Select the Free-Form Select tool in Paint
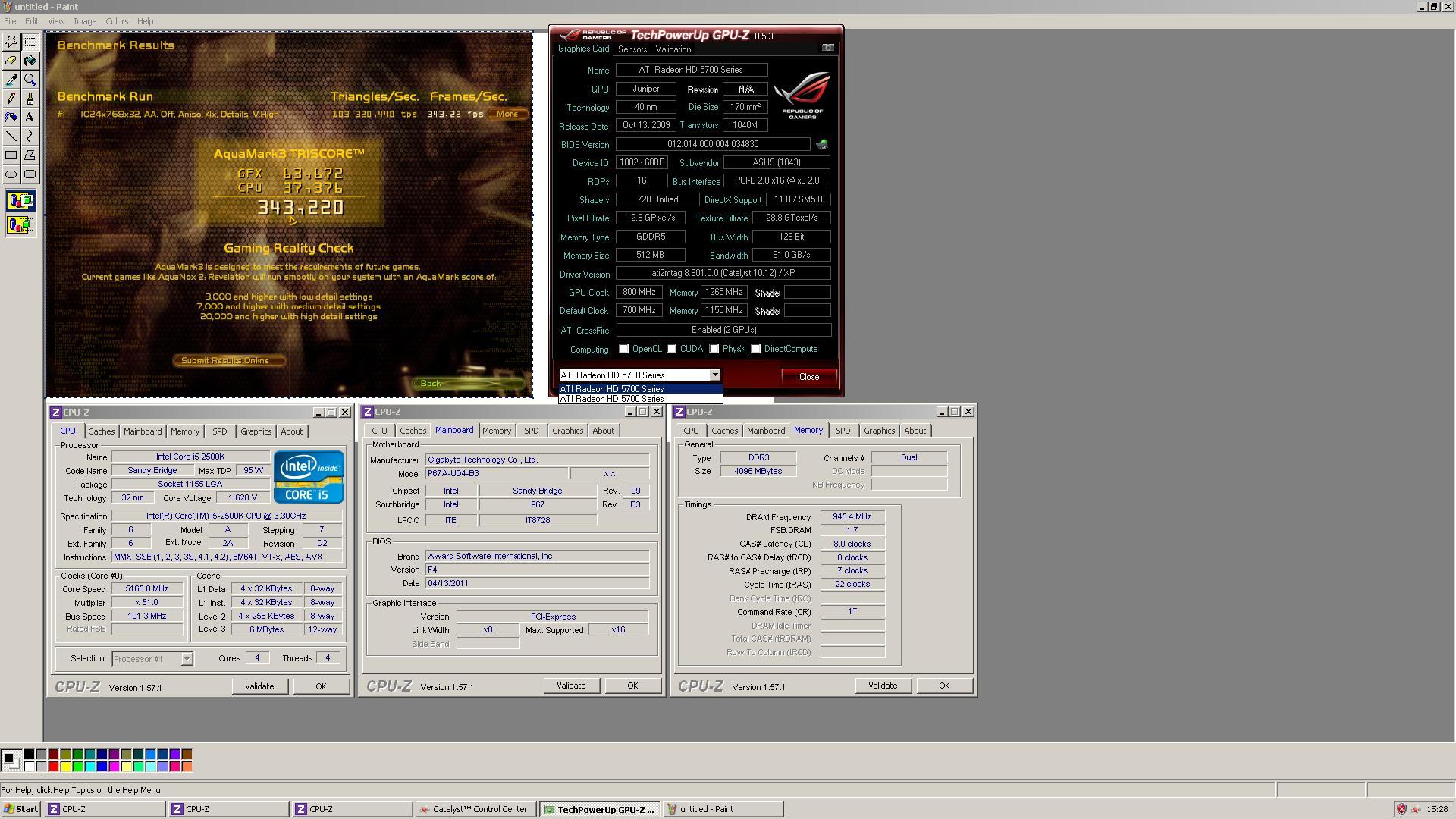1456x819 pixels. pos(11,42)
